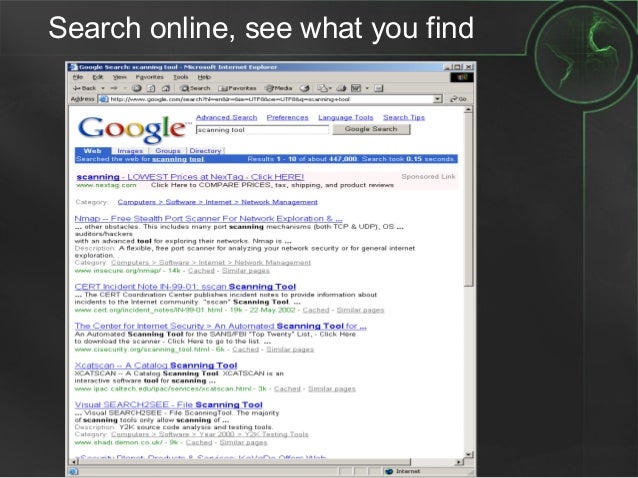Click in the Google search query box
Screen dimensions: 638x478
click(x=262, y=130)
